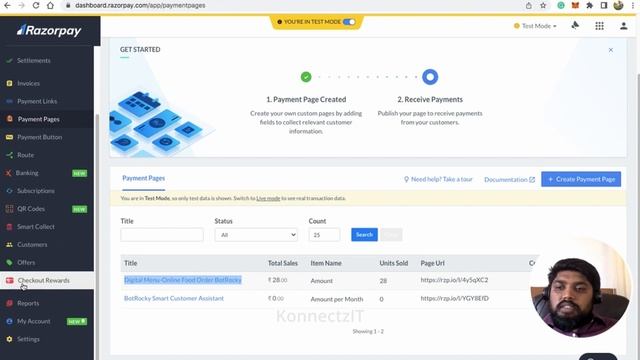This screenshot has width=640, height=360.
Task: Click the Route sidebar icon
Action: tap(9, 155)
